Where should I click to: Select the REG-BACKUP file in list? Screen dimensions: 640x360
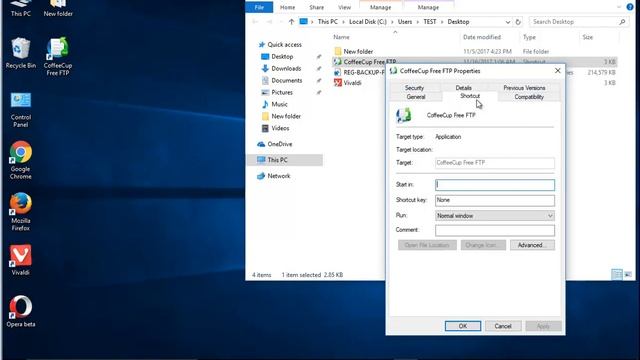click(x=359, y=72)
